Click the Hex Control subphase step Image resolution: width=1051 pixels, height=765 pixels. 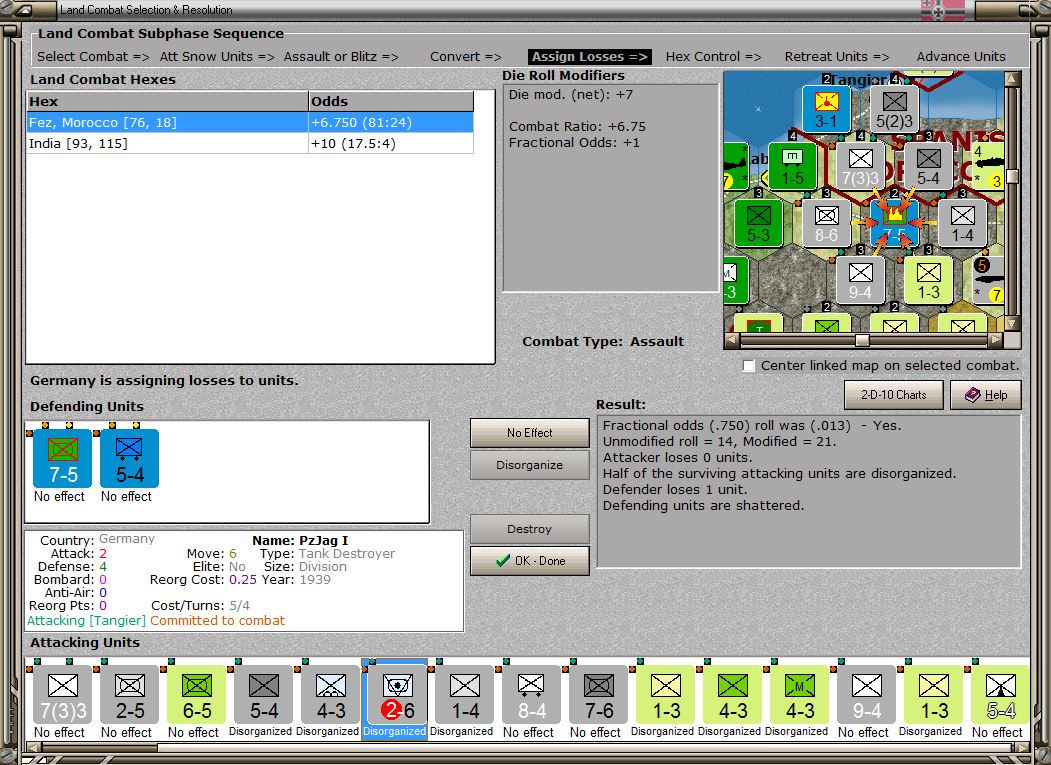click(713, 57)
